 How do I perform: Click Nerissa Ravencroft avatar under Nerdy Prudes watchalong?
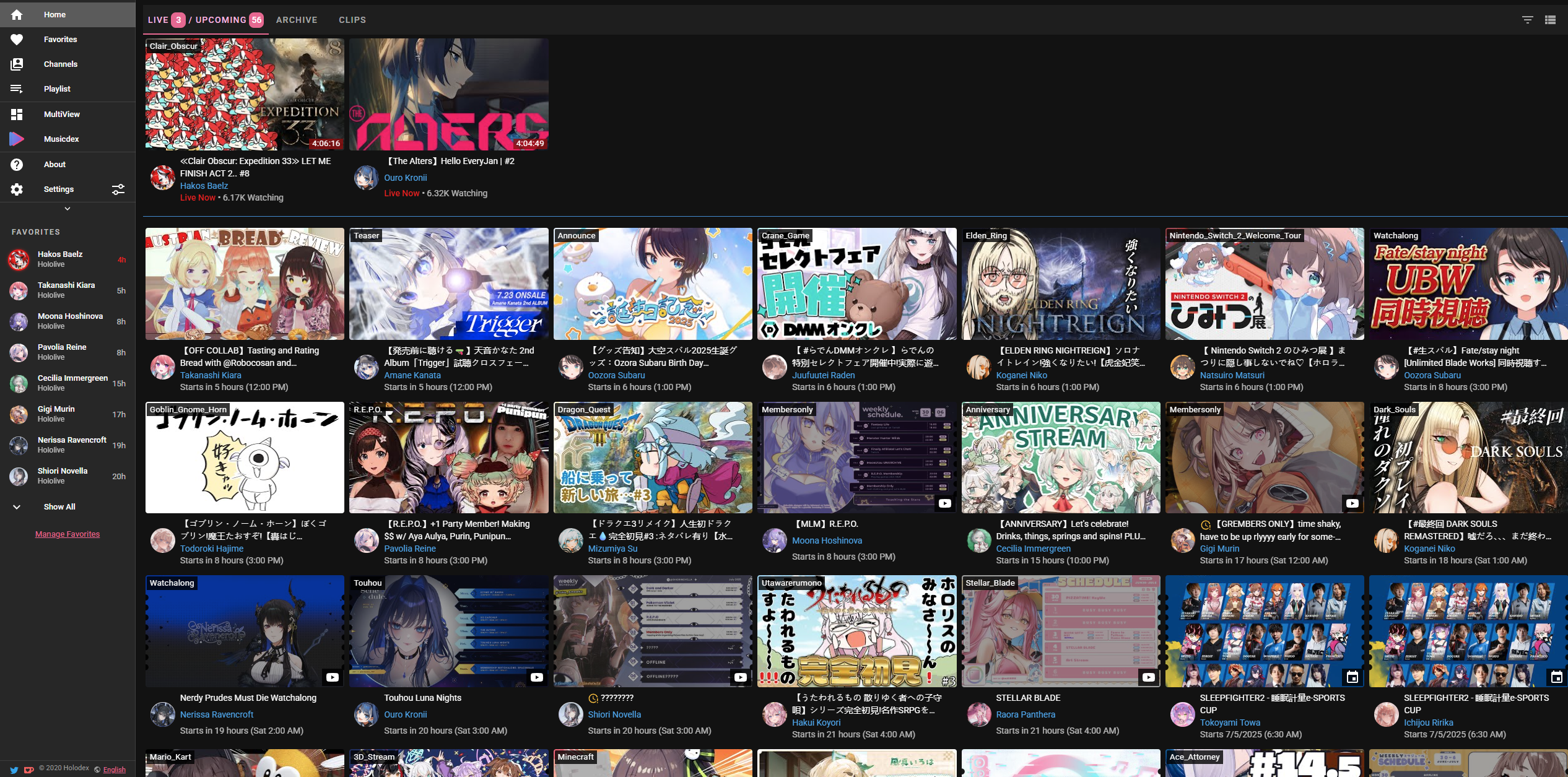click(x=163, y=714)
